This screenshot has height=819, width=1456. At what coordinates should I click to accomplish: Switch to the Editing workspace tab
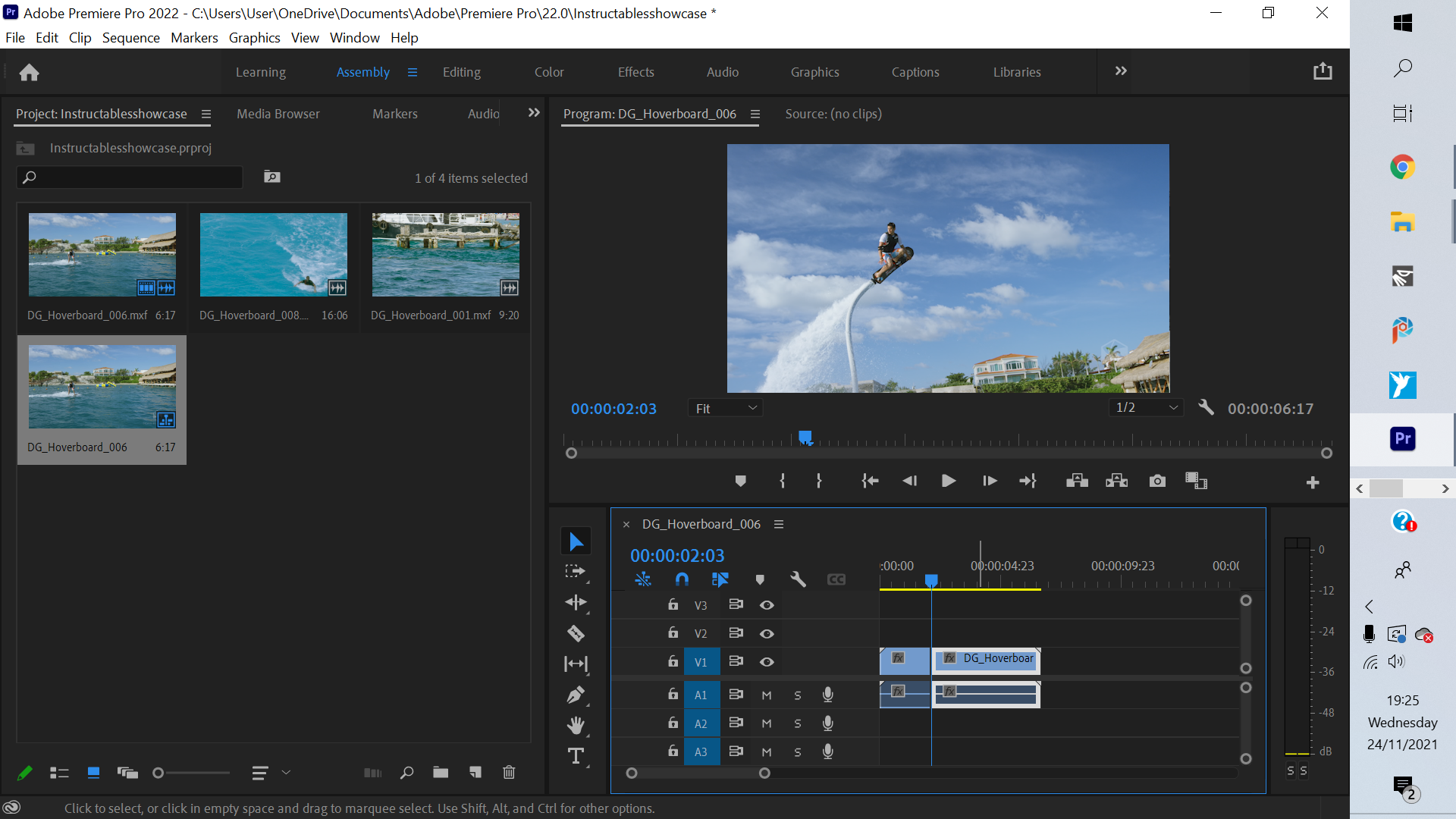(461, 72)
